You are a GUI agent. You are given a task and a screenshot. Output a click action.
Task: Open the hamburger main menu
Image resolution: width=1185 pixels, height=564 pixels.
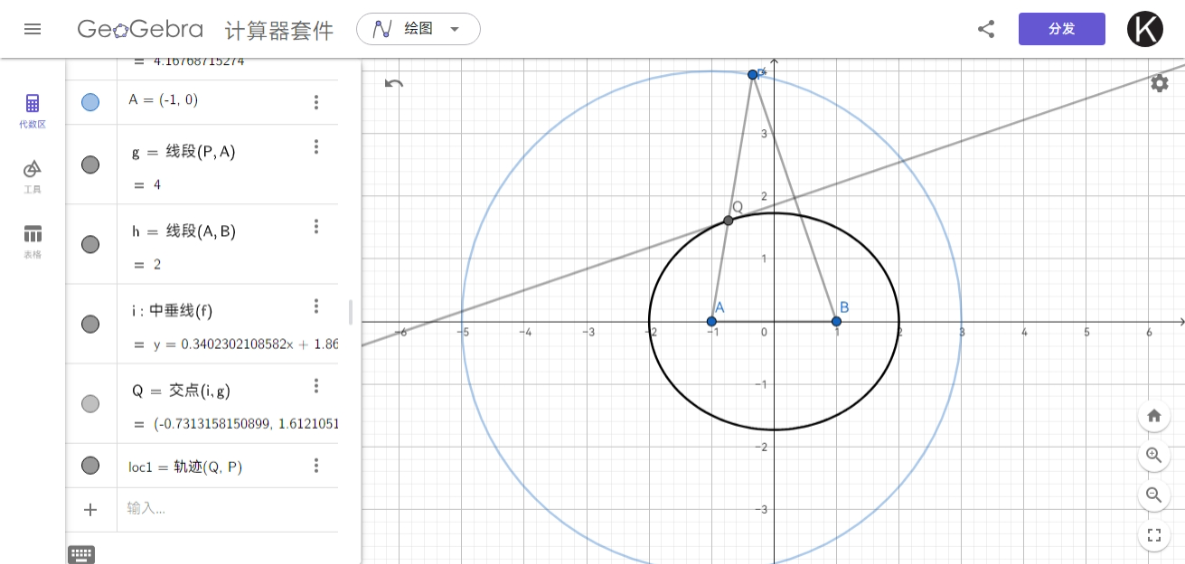[32, 29]
